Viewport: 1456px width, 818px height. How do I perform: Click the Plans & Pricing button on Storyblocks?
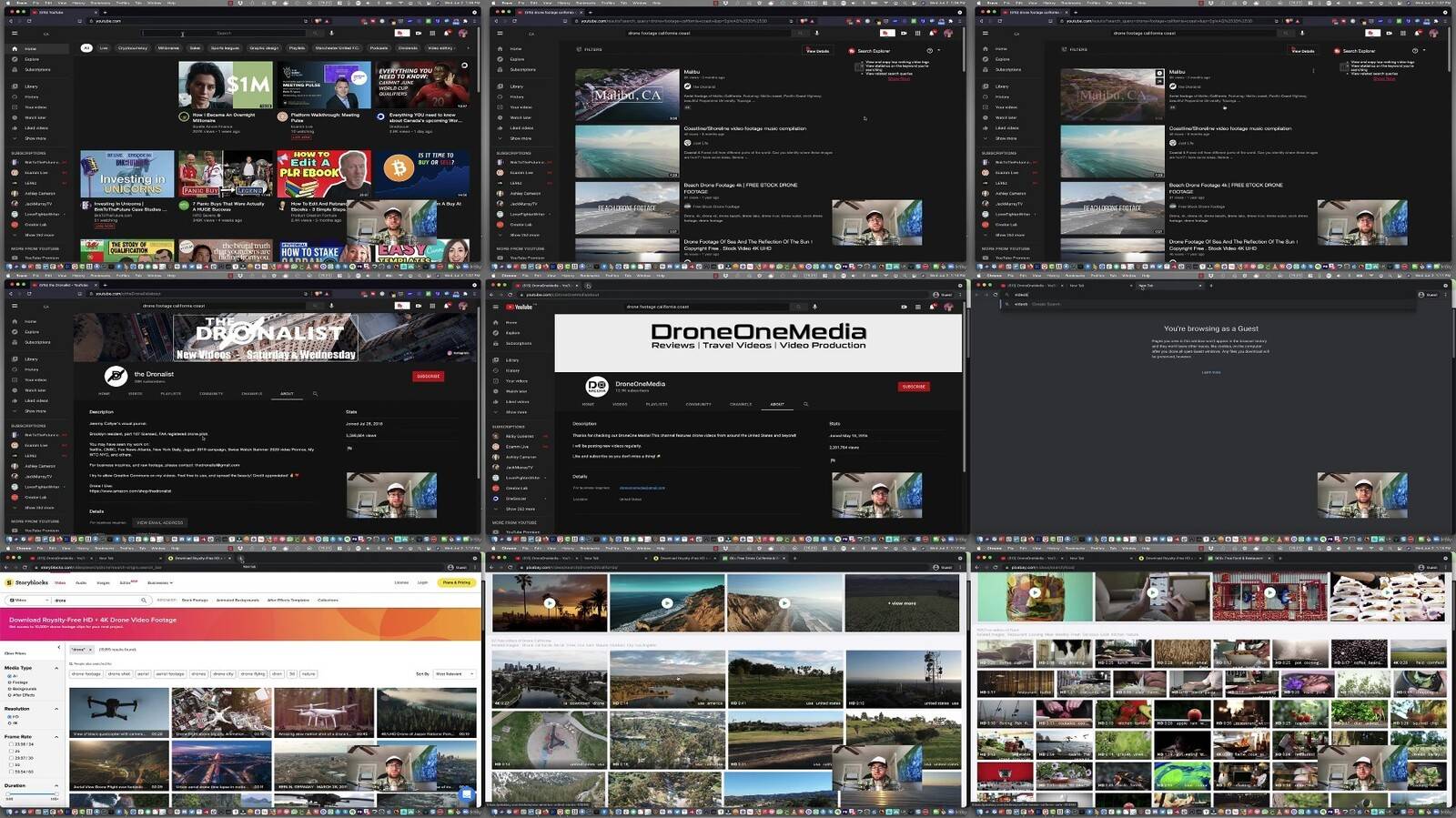coord(457,582)
